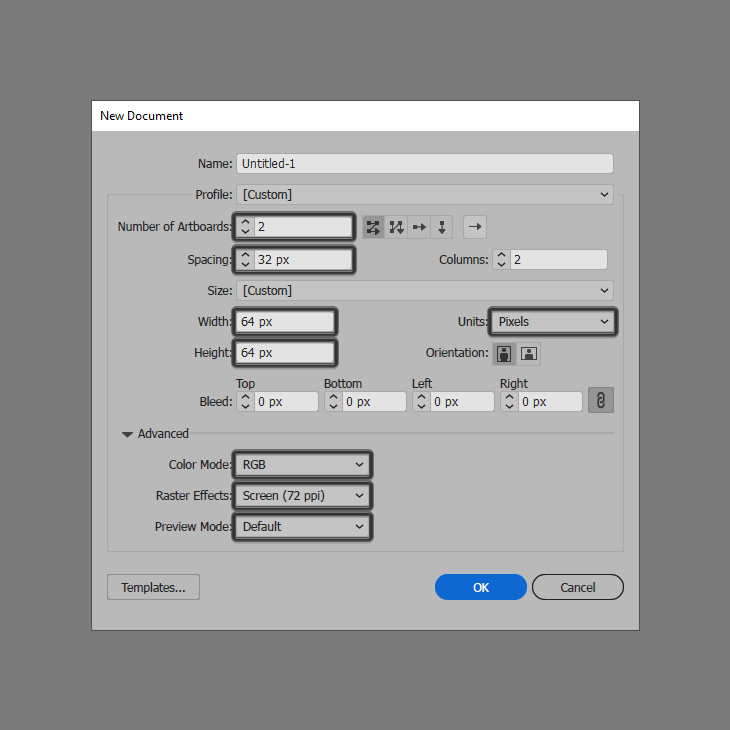Set orientation to Portrait
The image size is (730, 730).
point(505,354)
